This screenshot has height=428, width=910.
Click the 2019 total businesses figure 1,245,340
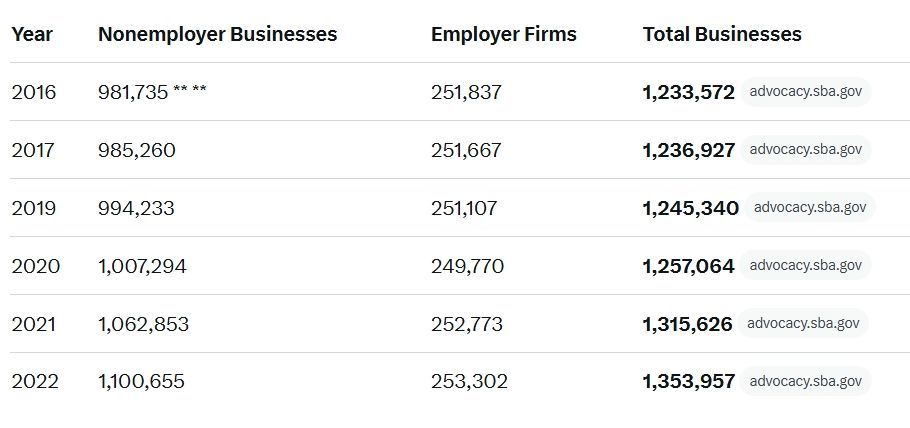click(690, 208)
